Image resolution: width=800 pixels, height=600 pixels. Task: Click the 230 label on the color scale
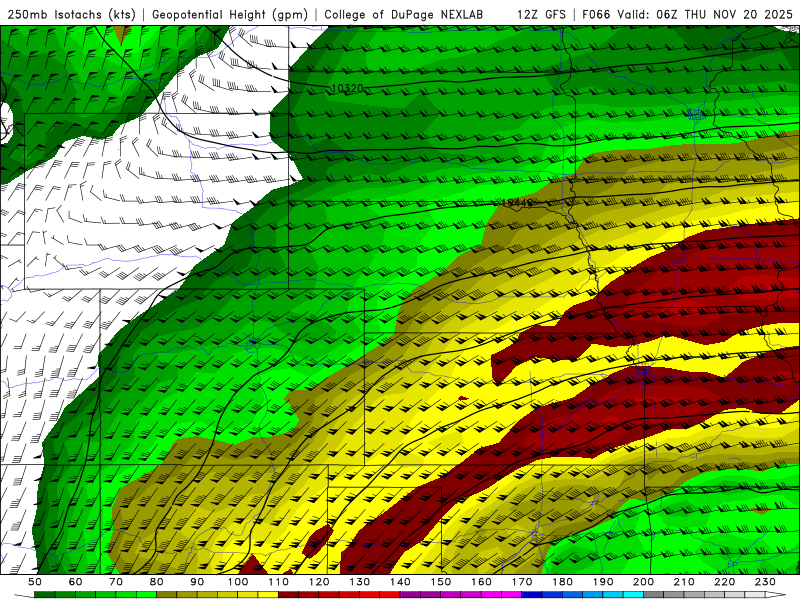click(765, 582)
